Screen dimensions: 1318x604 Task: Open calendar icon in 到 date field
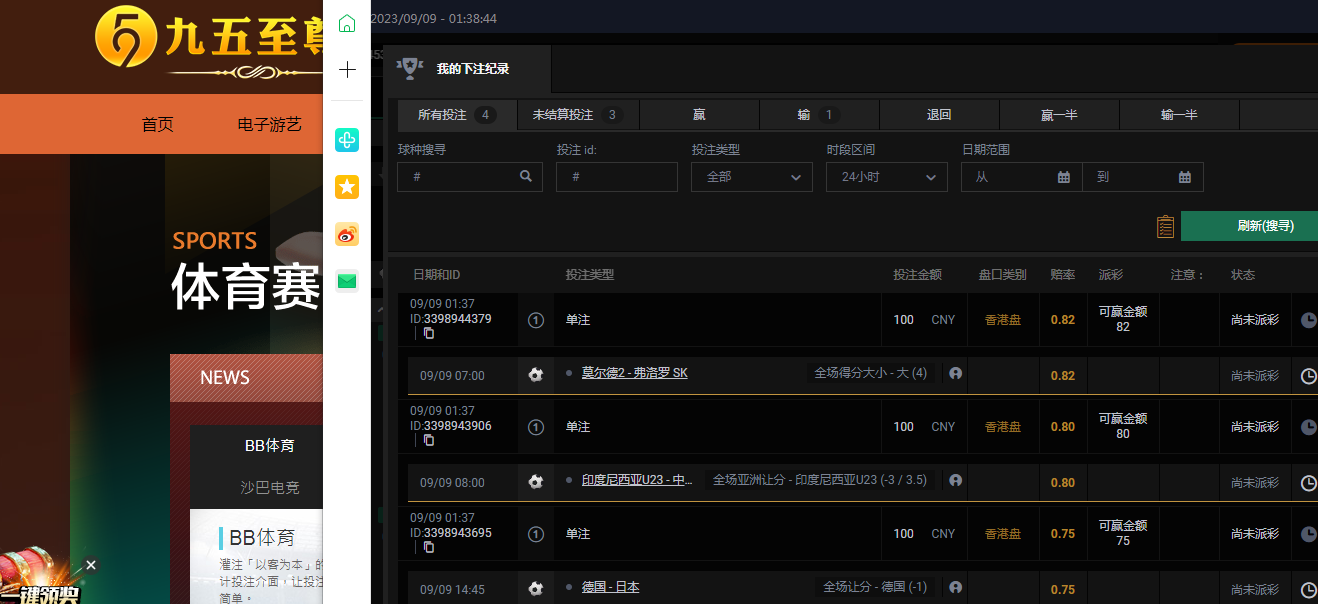pyautogui.click(x=1185, y=177)
